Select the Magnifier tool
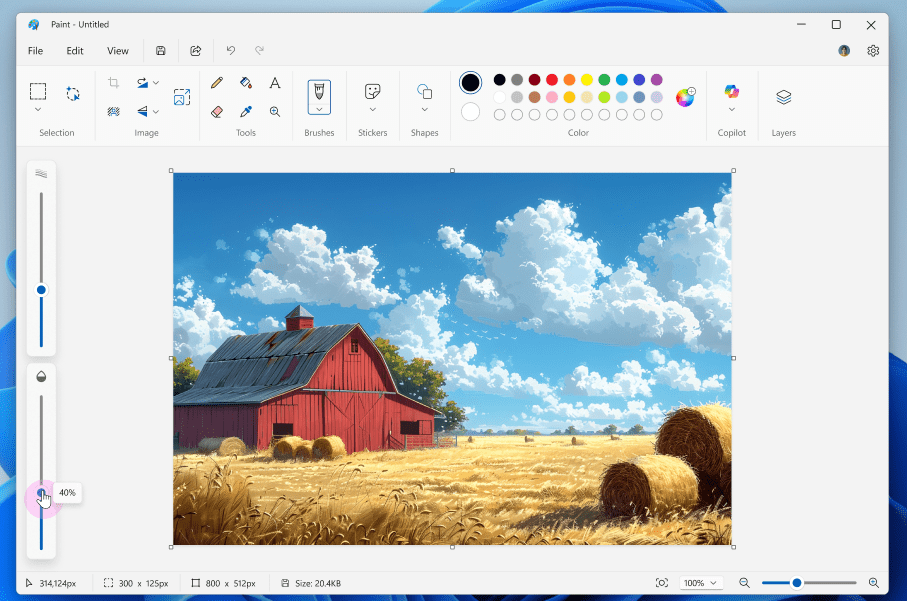The image size is (907, 601). [274, 112]
